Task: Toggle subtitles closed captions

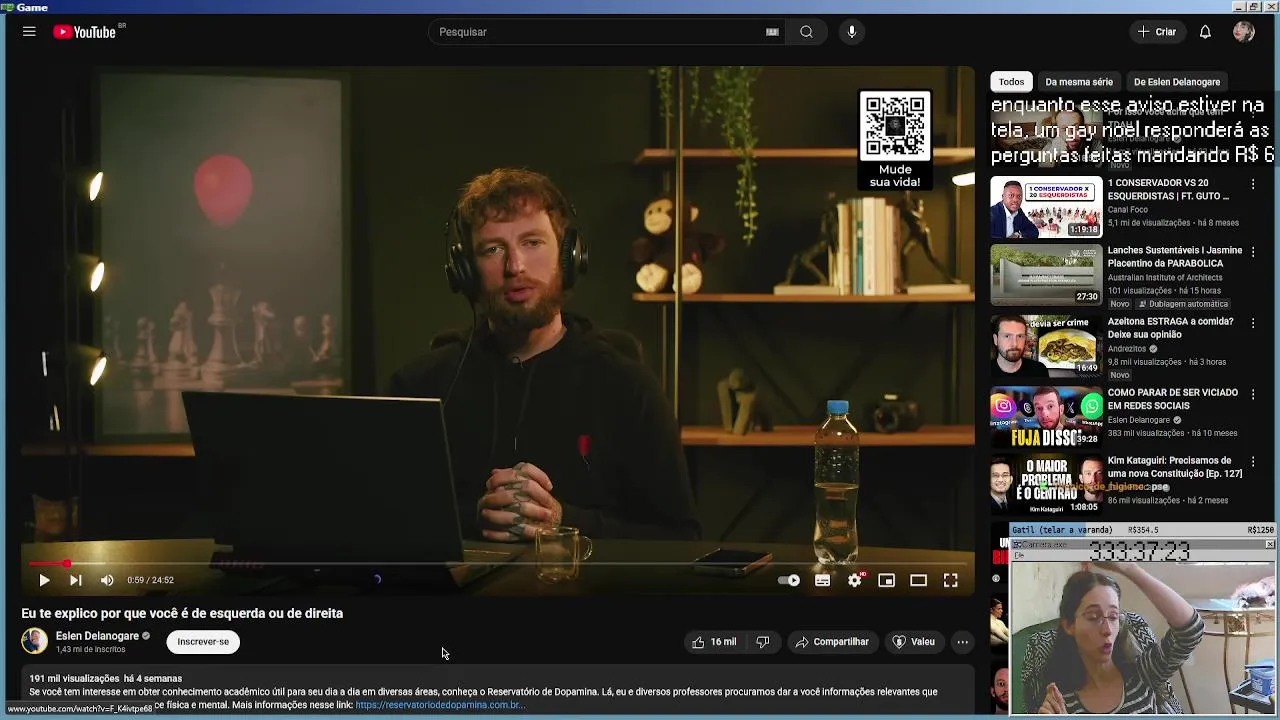Action: click(x=822, y=580)
